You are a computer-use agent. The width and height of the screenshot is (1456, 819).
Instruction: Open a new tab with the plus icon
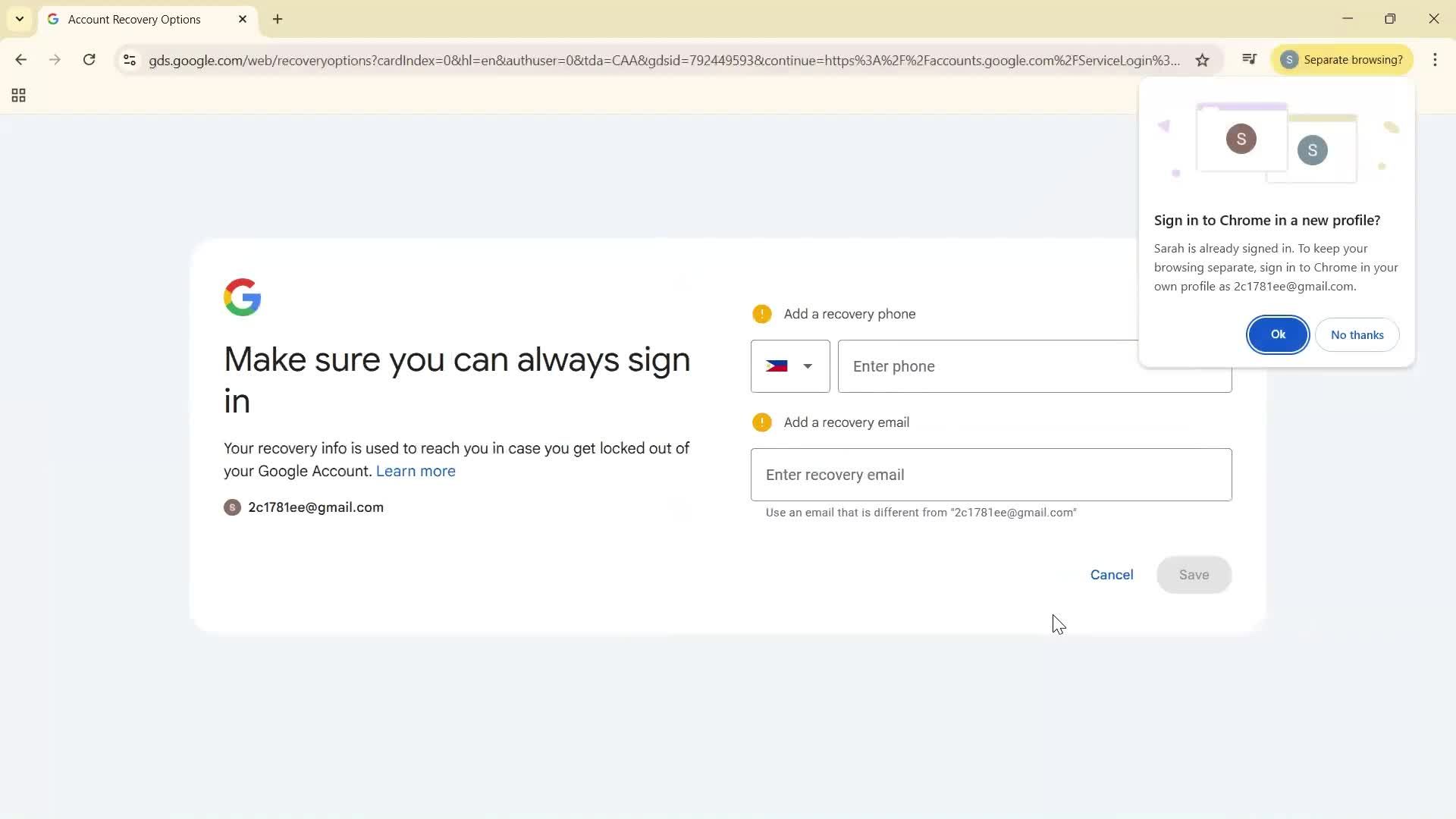(x=278, y=19)
